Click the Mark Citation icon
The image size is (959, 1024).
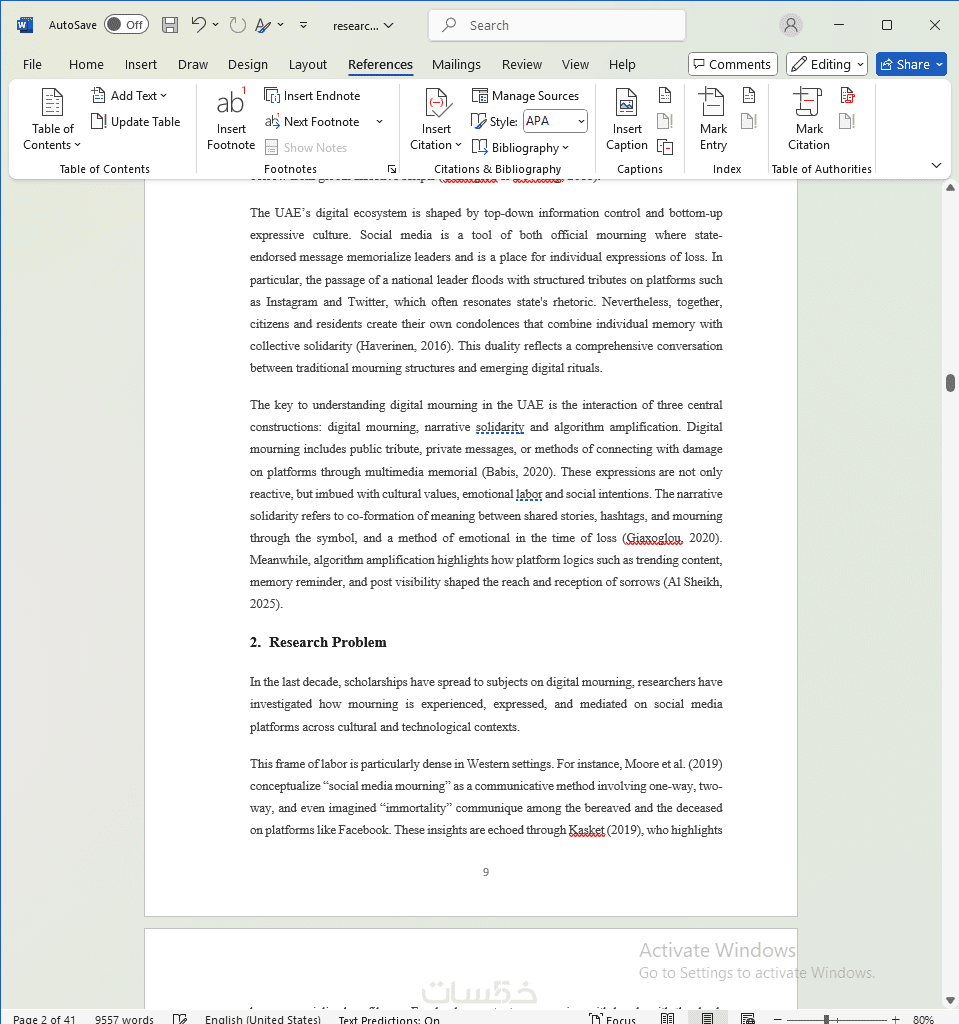point(808,103)
